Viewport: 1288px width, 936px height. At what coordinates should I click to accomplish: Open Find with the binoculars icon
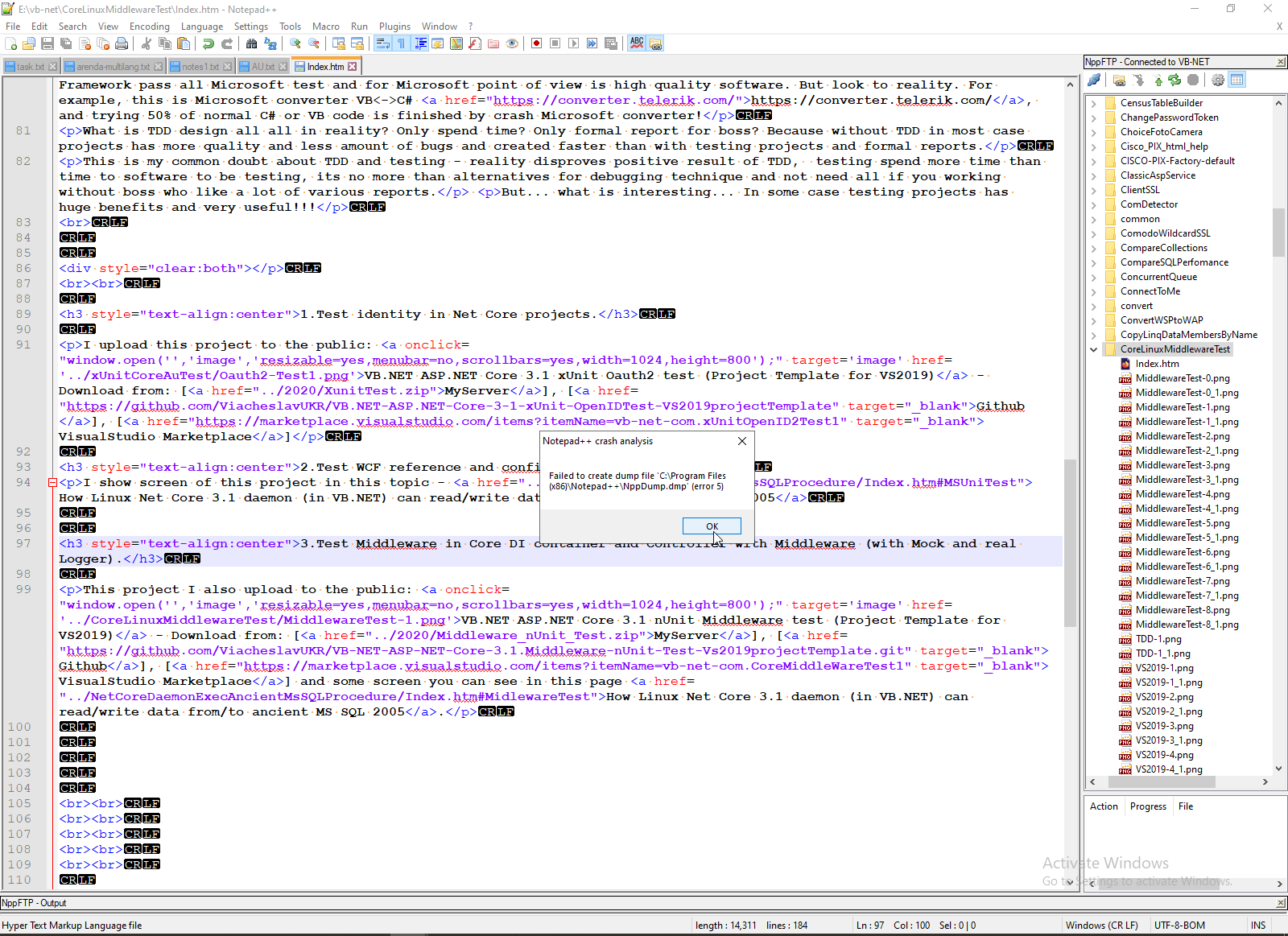(x=251, y=43)
